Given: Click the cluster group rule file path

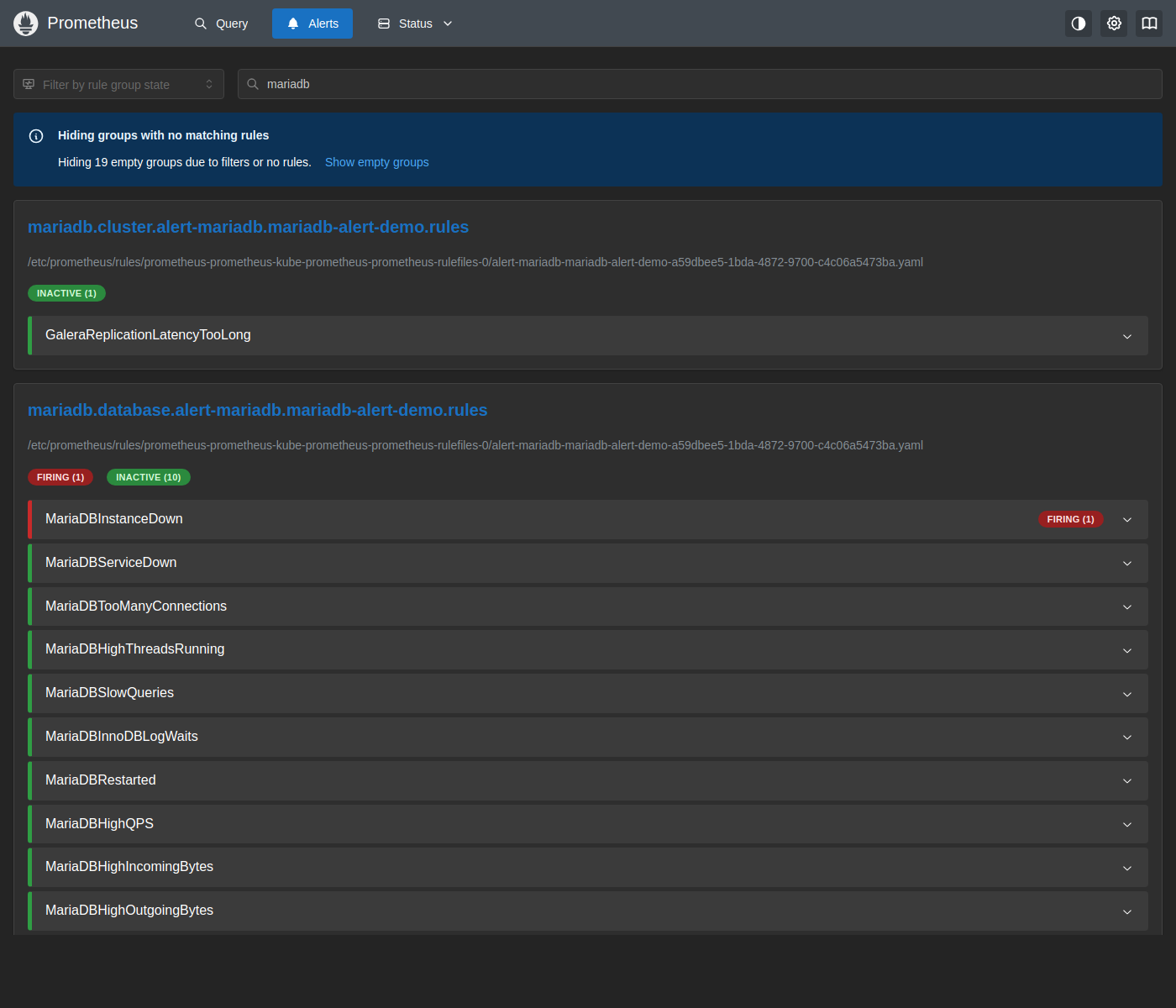Looking at the screenshot, I should click(x=475, y=262).
